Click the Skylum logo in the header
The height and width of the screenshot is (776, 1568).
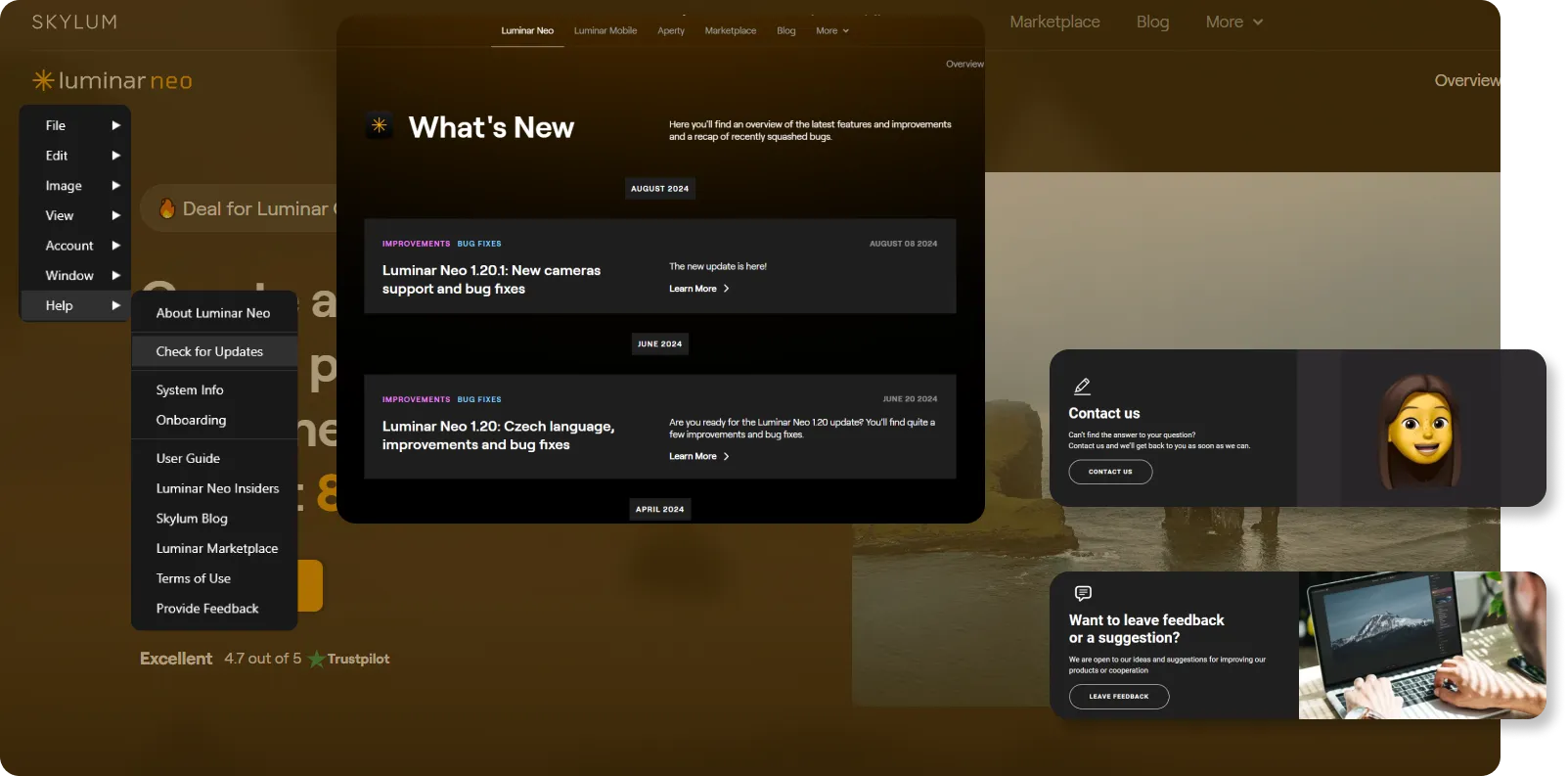pos(74,22)
